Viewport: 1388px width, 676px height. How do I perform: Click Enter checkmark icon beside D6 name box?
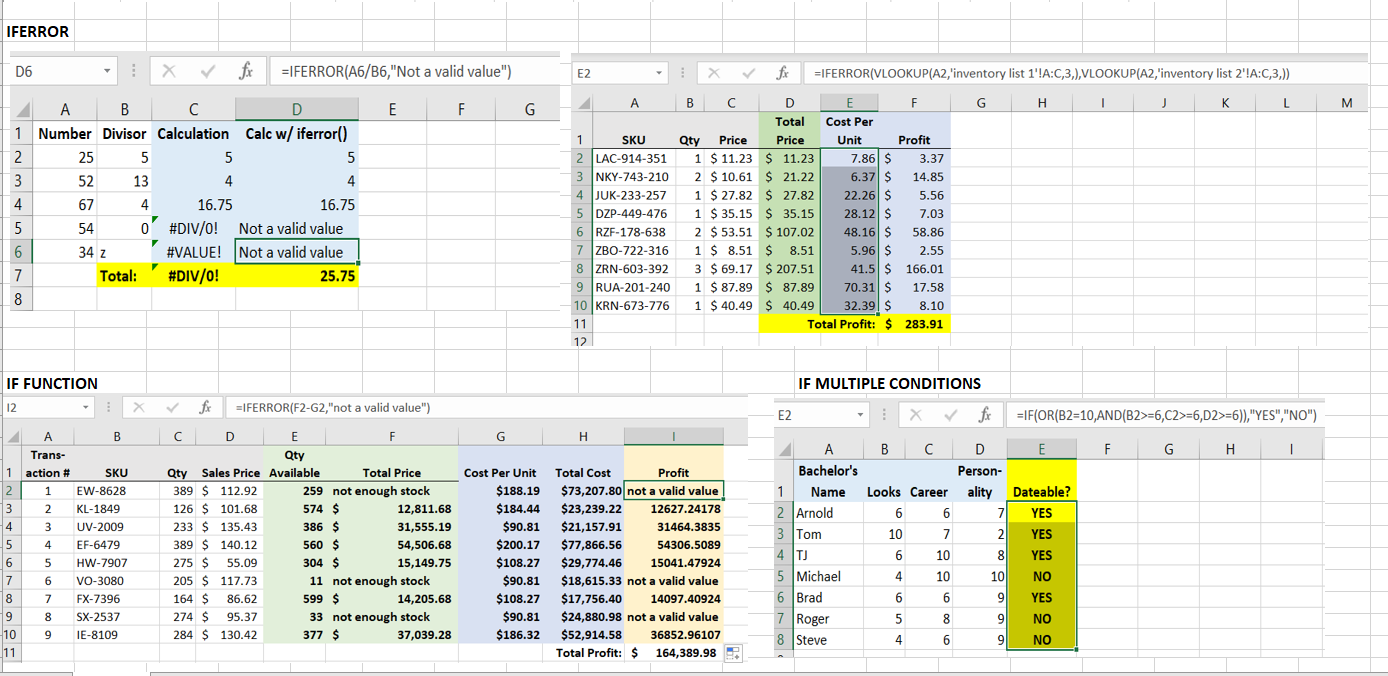[x=207, y=71]
